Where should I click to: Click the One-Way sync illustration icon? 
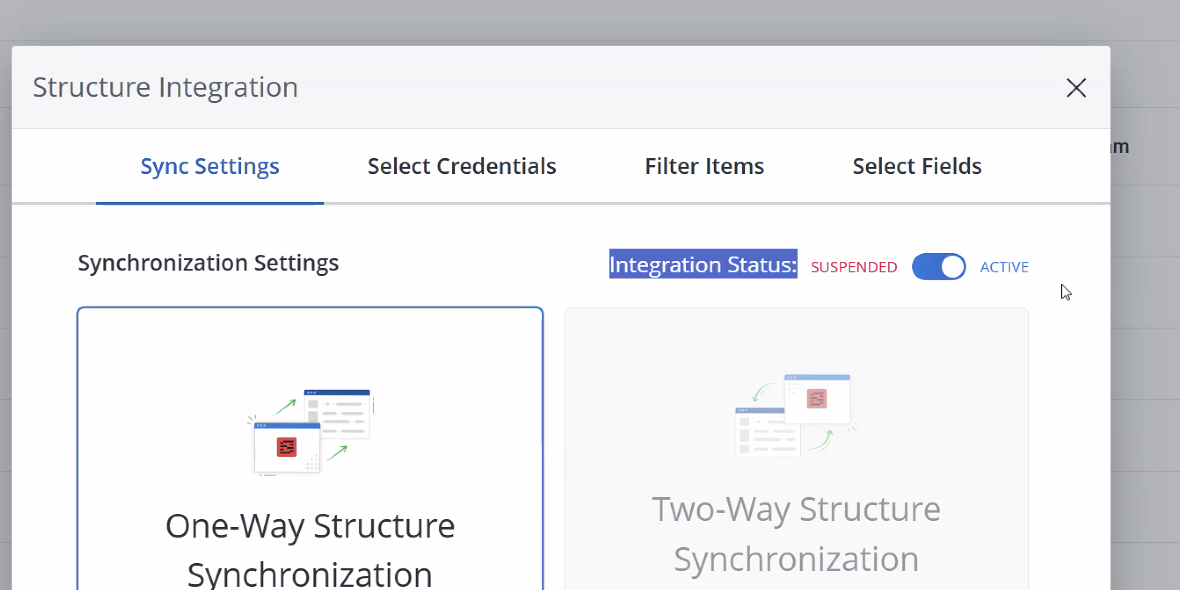click(310, 431)
